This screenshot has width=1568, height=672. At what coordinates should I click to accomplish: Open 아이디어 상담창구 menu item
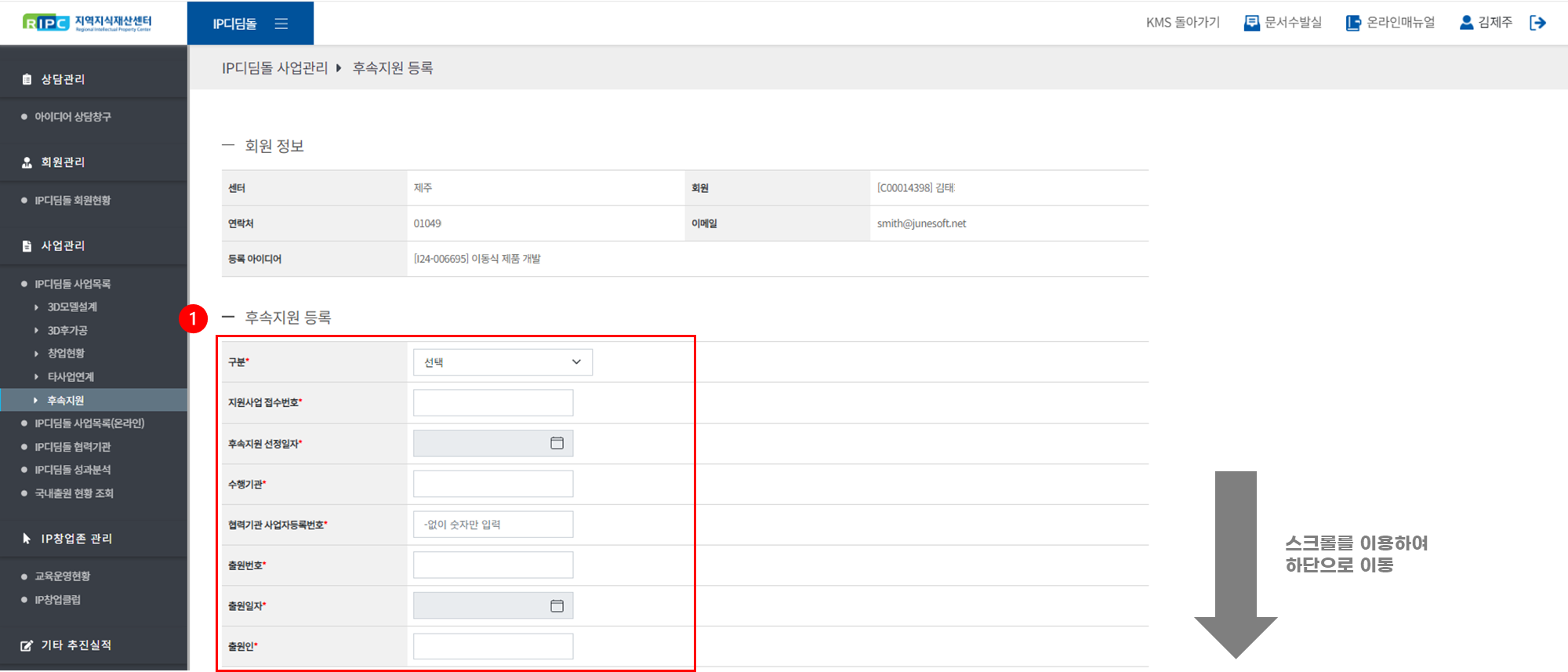point(73,117)
